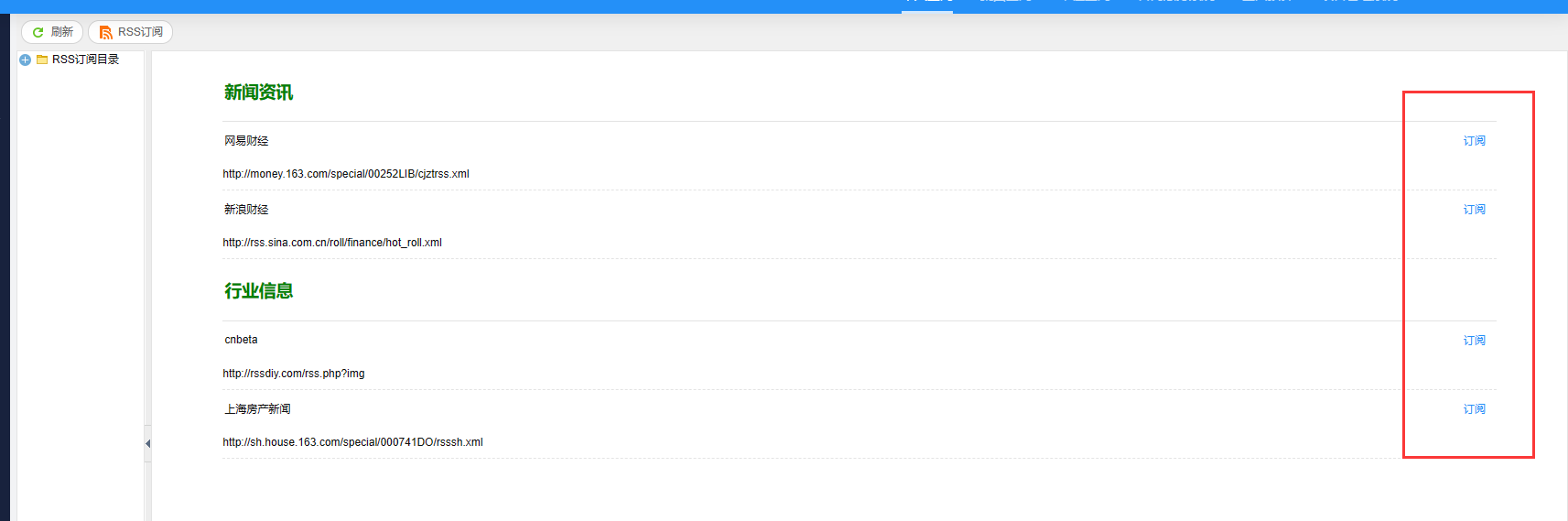Screen dimensions: 1568x521
Task: Collapse the left sidebar with the arrow handle
Action: click(x=147, y=444)
